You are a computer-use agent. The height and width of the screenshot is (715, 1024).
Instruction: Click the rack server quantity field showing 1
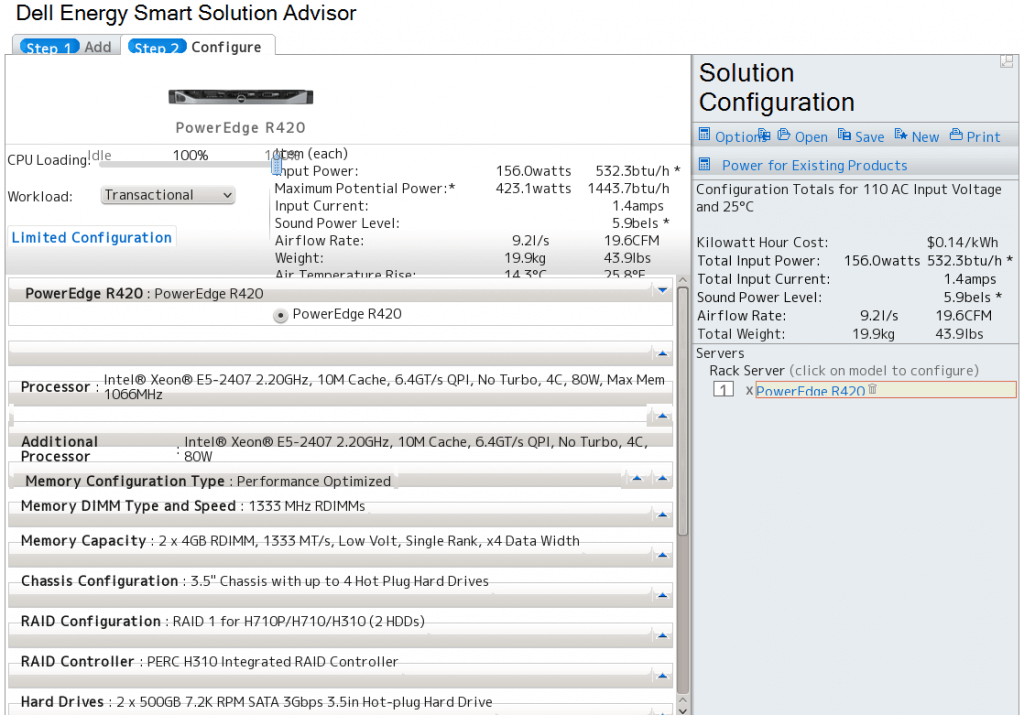point(723,390)
